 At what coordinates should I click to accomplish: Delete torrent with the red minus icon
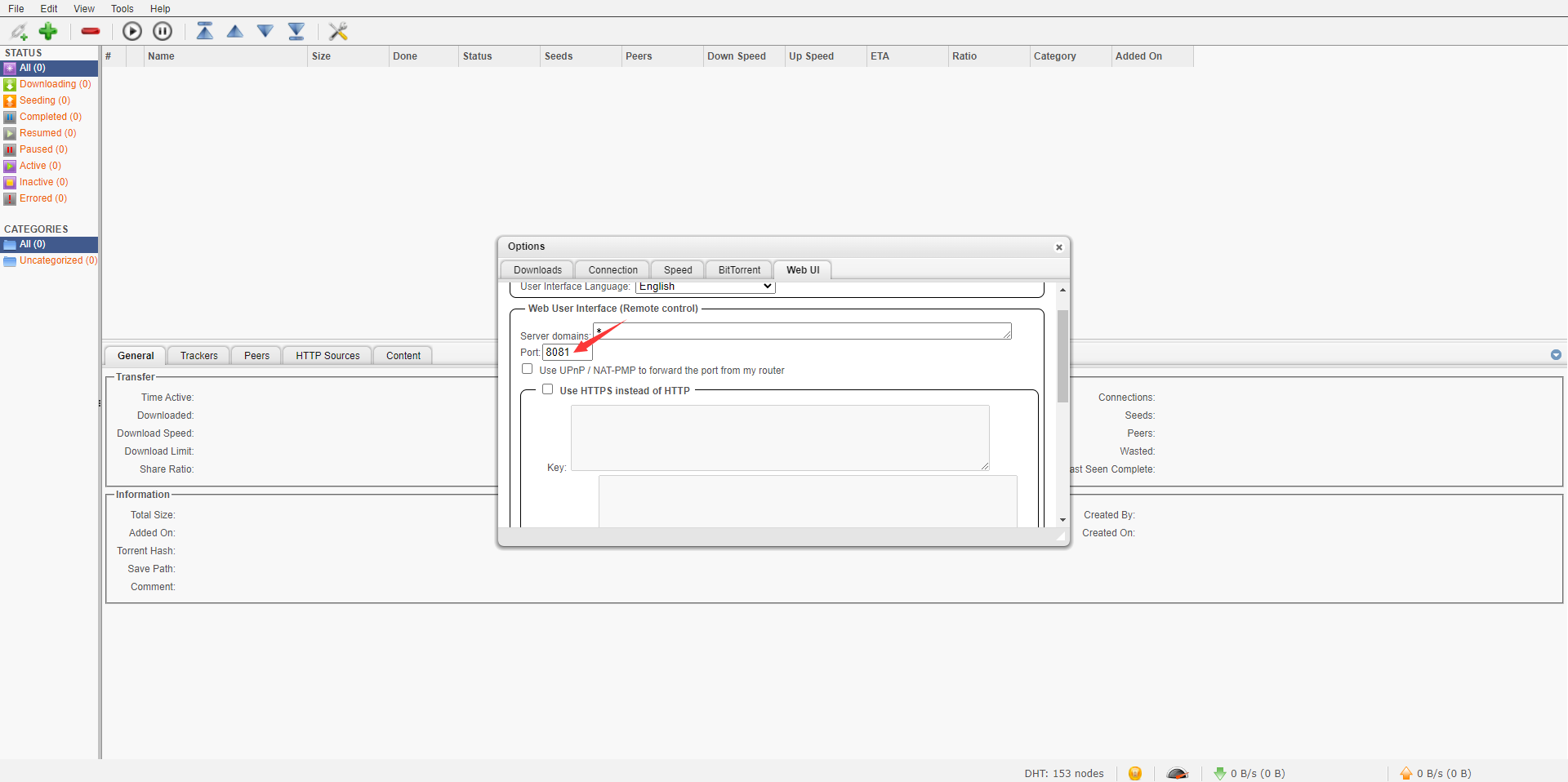tap(91, 31)
